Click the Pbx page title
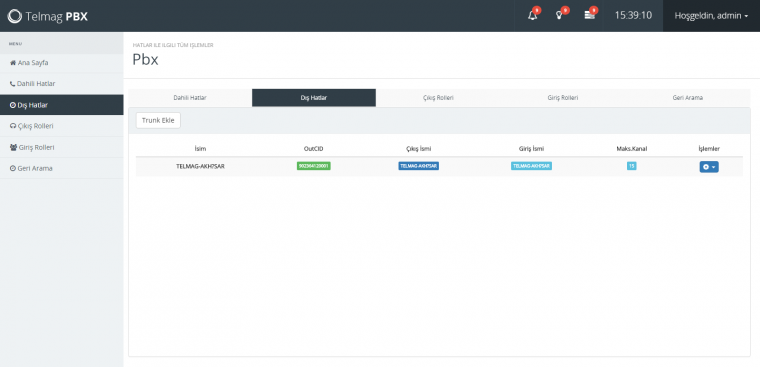Screen dimensions: 760x367 [x=145, y=59]
